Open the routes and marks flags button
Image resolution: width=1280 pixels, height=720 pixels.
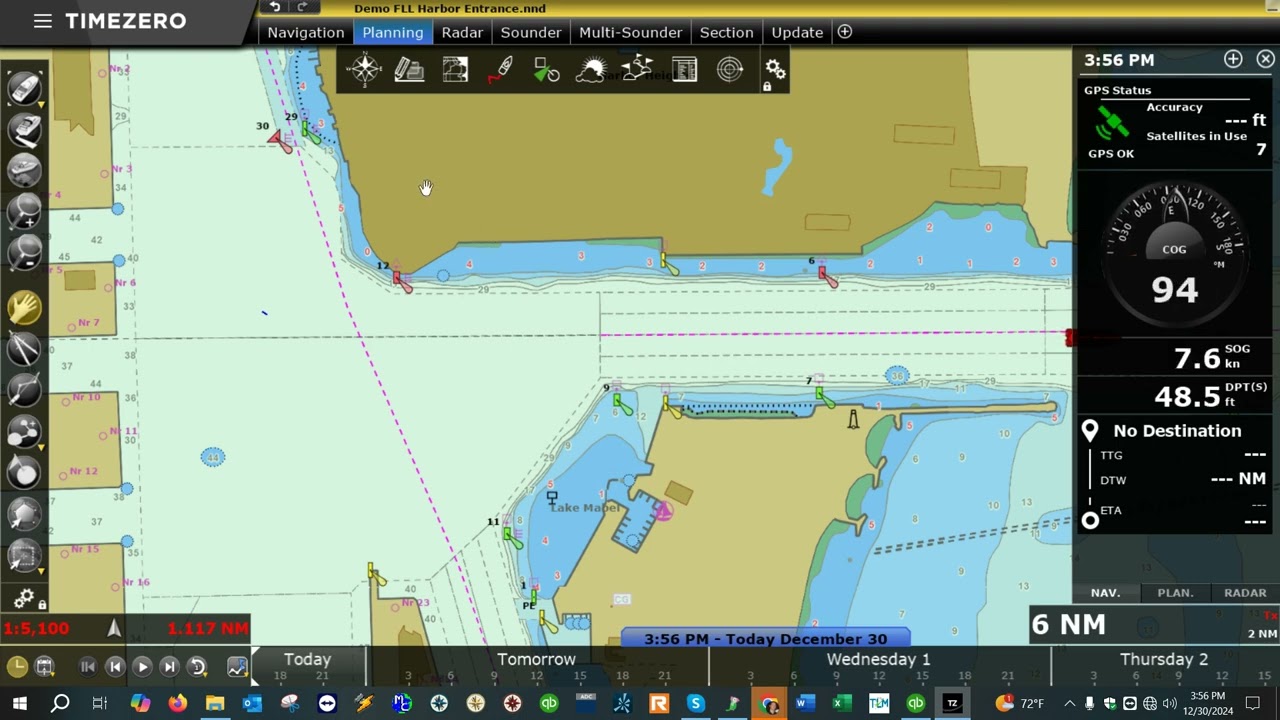point(637,69)
